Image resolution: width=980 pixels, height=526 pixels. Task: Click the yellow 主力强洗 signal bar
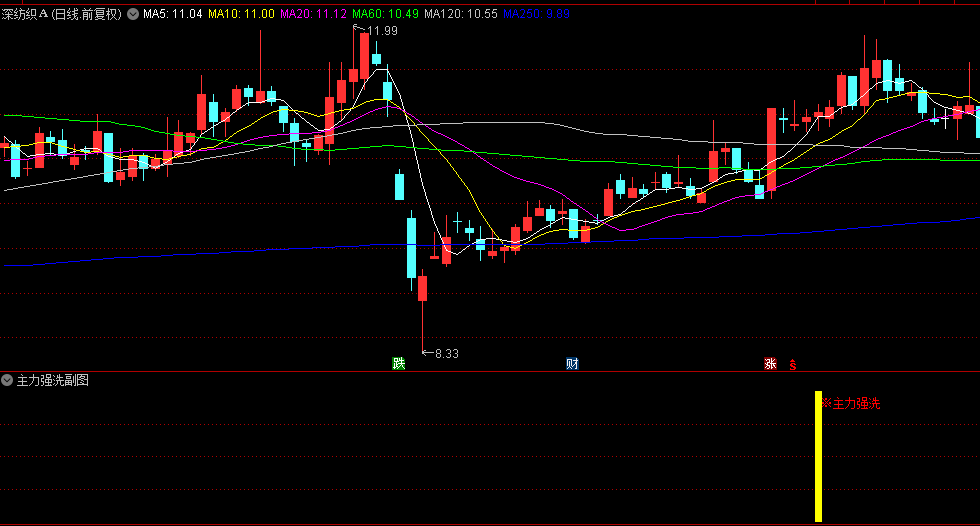818,457
